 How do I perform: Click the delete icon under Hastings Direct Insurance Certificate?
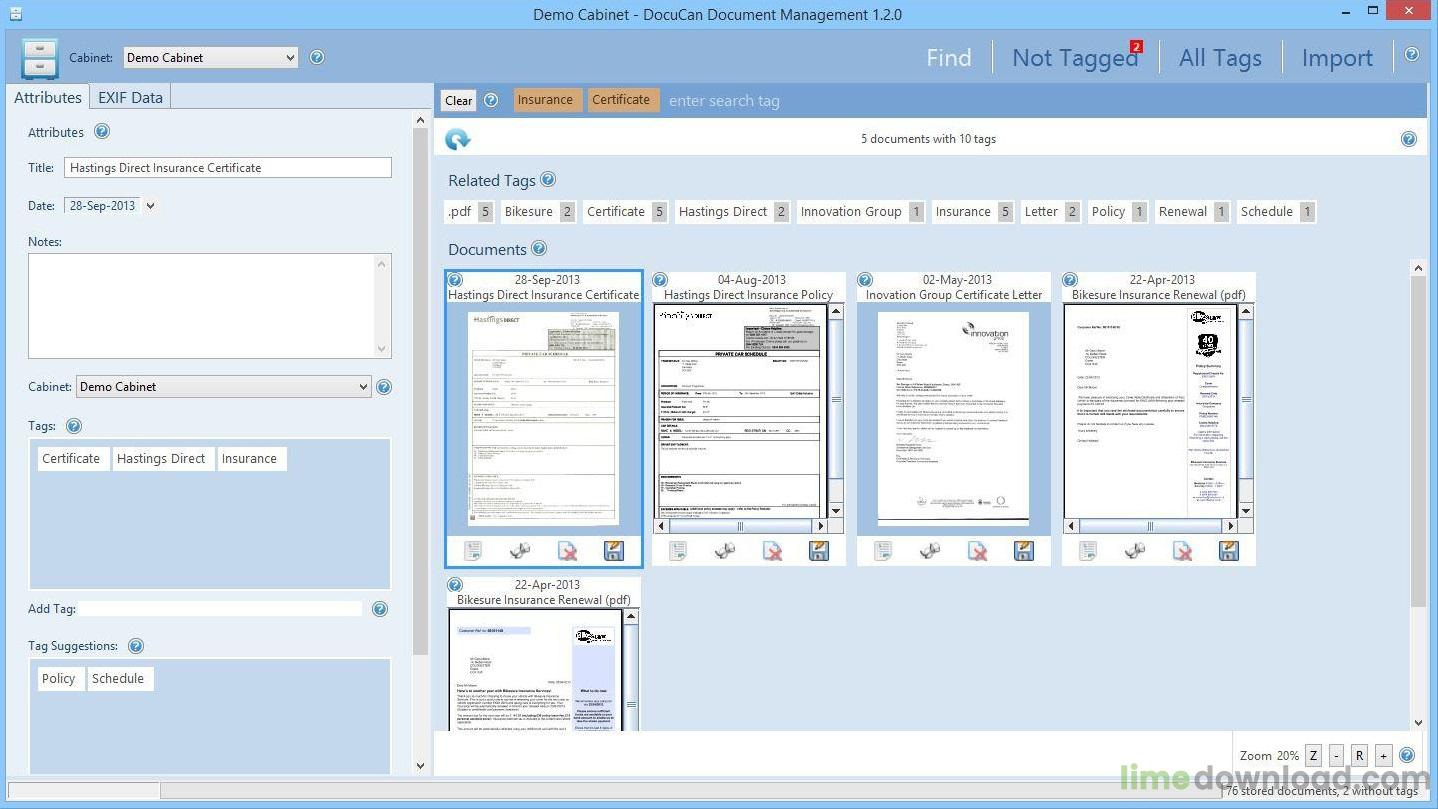click(x=567, y=551)
